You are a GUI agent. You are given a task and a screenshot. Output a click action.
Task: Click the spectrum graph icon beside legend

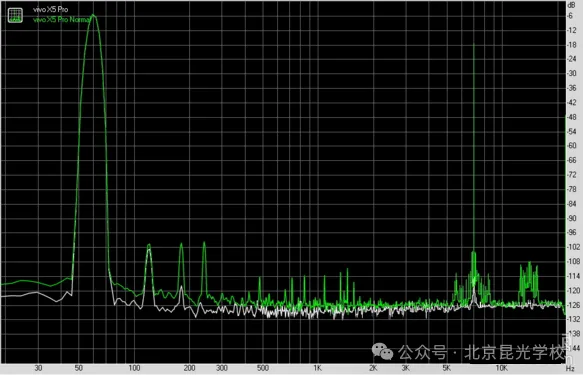(15, 15)
